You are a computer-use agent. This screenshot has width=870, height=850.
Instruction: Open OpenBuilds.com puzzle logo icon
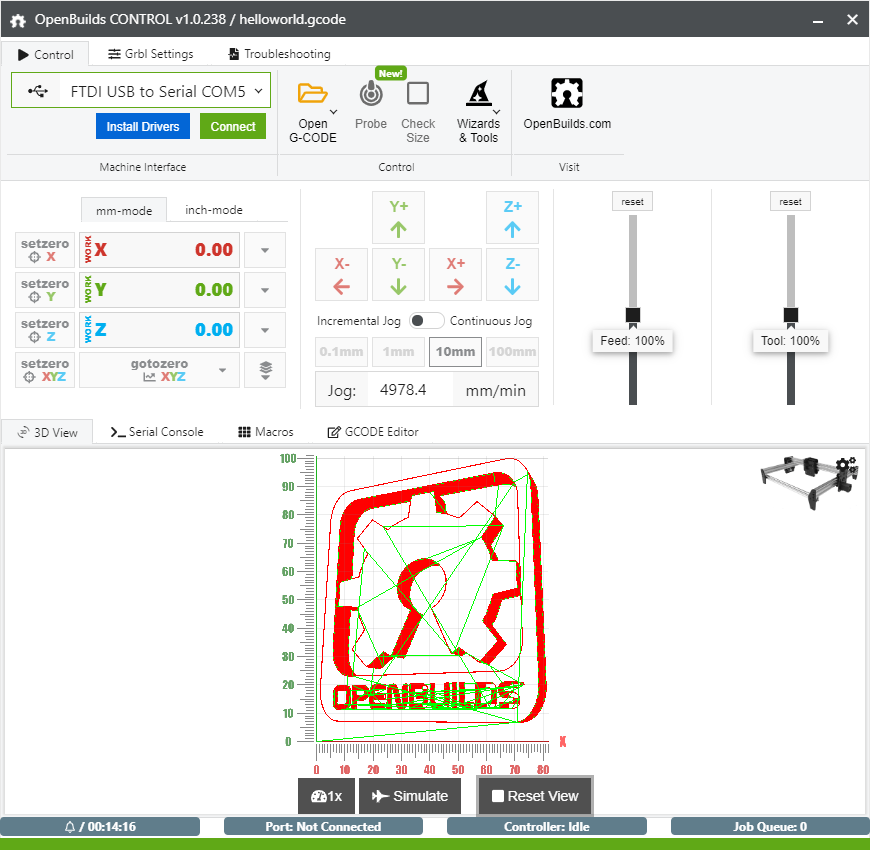pyautogui.click(x=567, y=94)
